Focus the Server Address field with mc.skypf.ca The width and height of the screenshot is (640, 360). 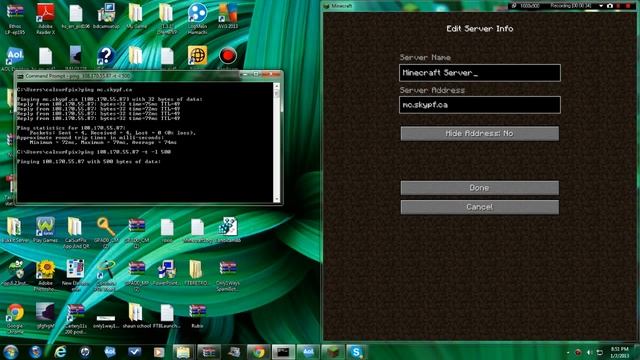480,105
